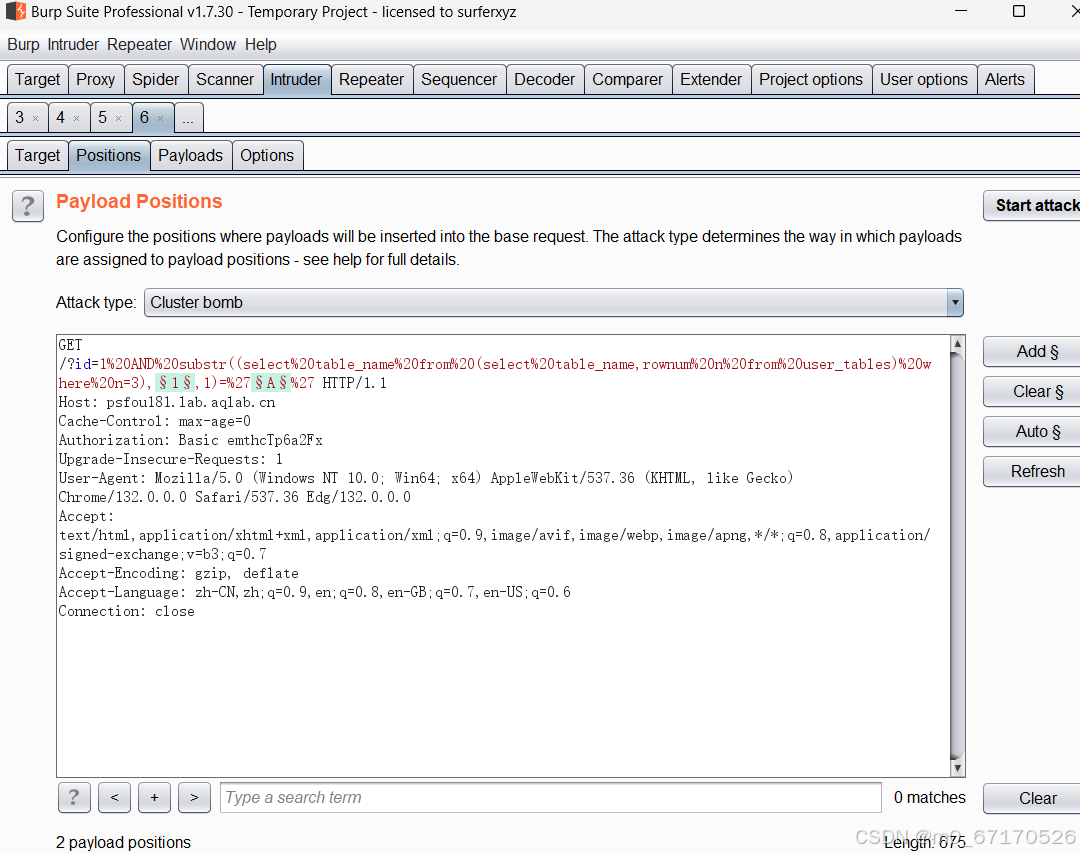Click the search term input field

coord(550,798)
